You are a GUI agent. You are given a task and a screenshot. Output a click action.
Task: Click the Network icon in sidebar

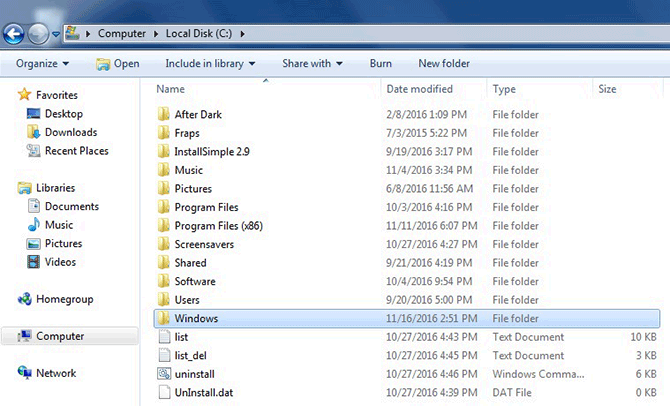point(24,373)
